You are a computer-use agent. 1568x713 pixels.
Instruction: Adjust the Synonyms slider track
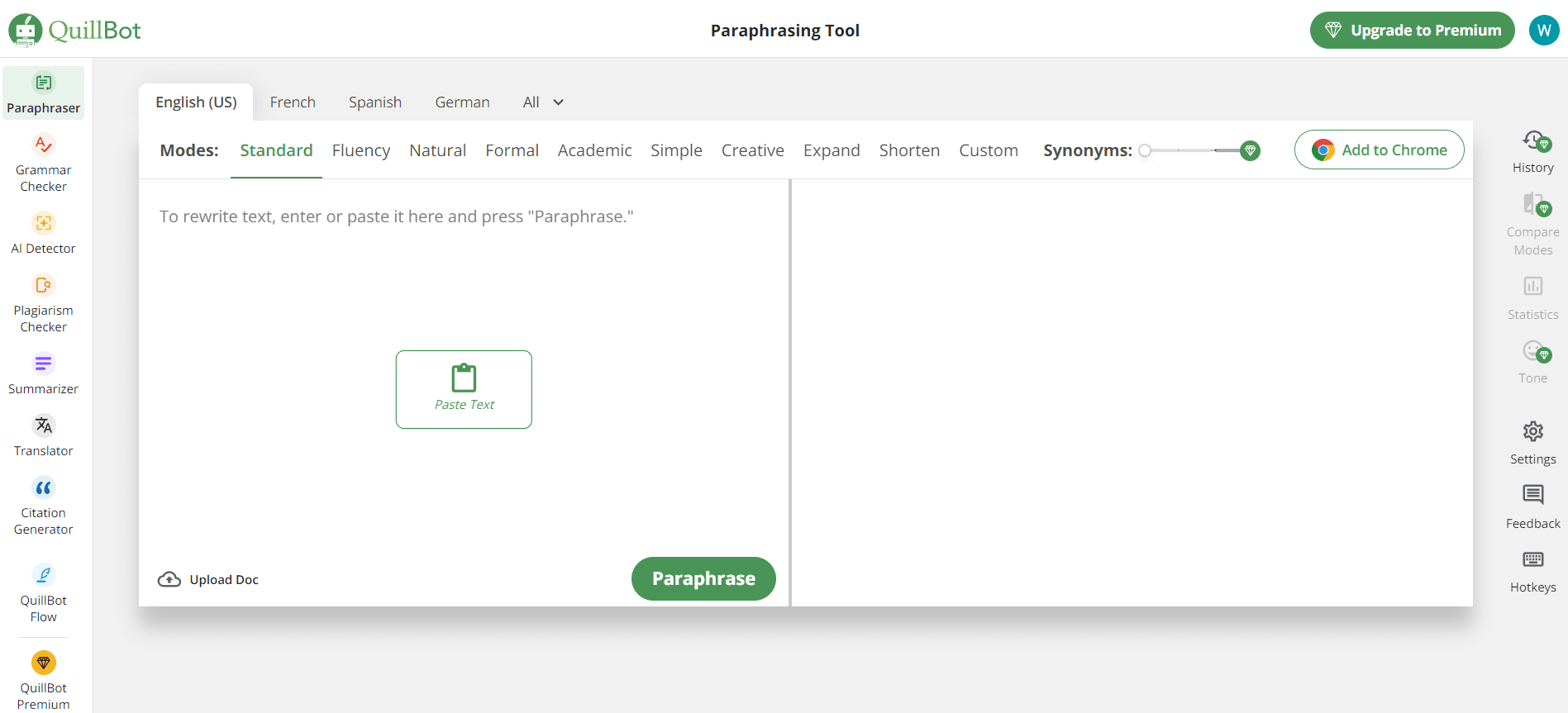1197,150
